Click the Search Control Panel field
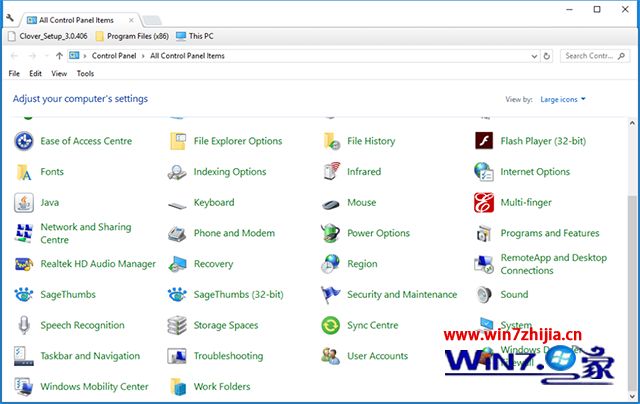This screenshot has height=404, width=640. tap(594, 56)
